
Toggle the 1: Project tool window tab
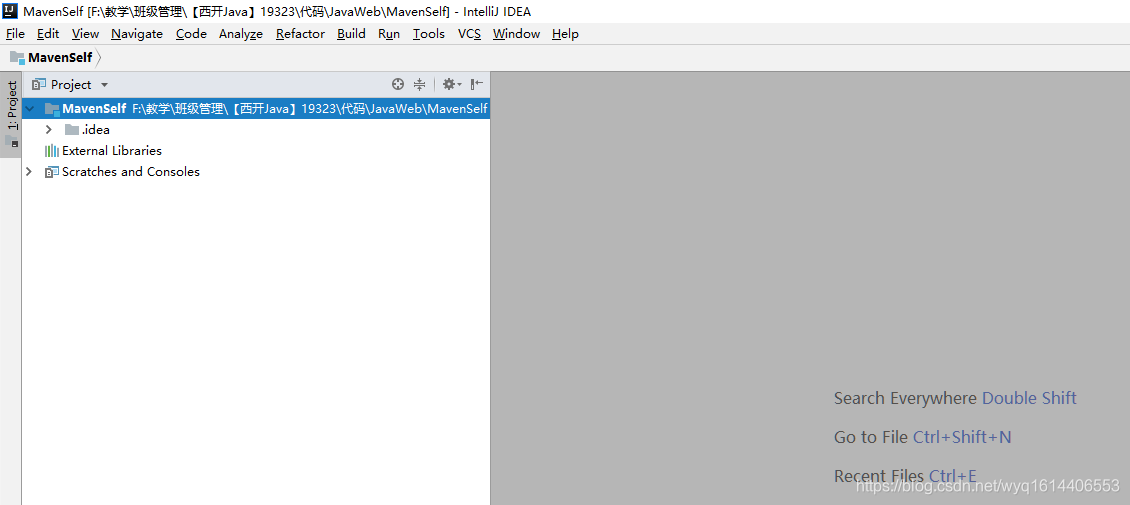coord(12,114)
